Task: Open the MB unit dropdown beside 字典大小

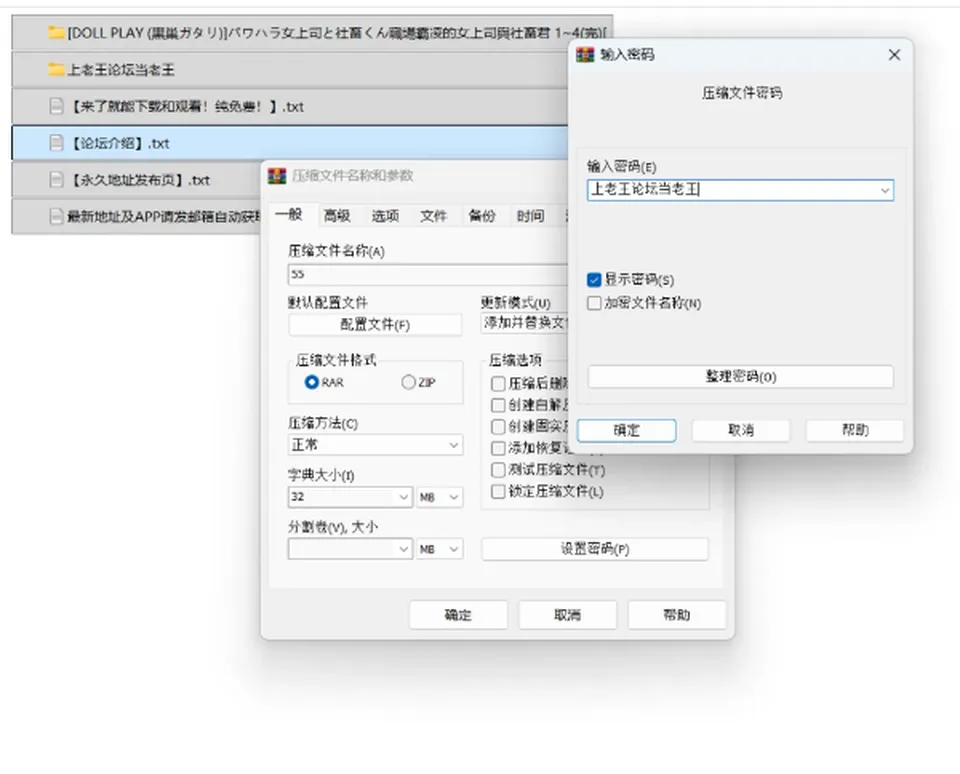Action: [440, 497]
